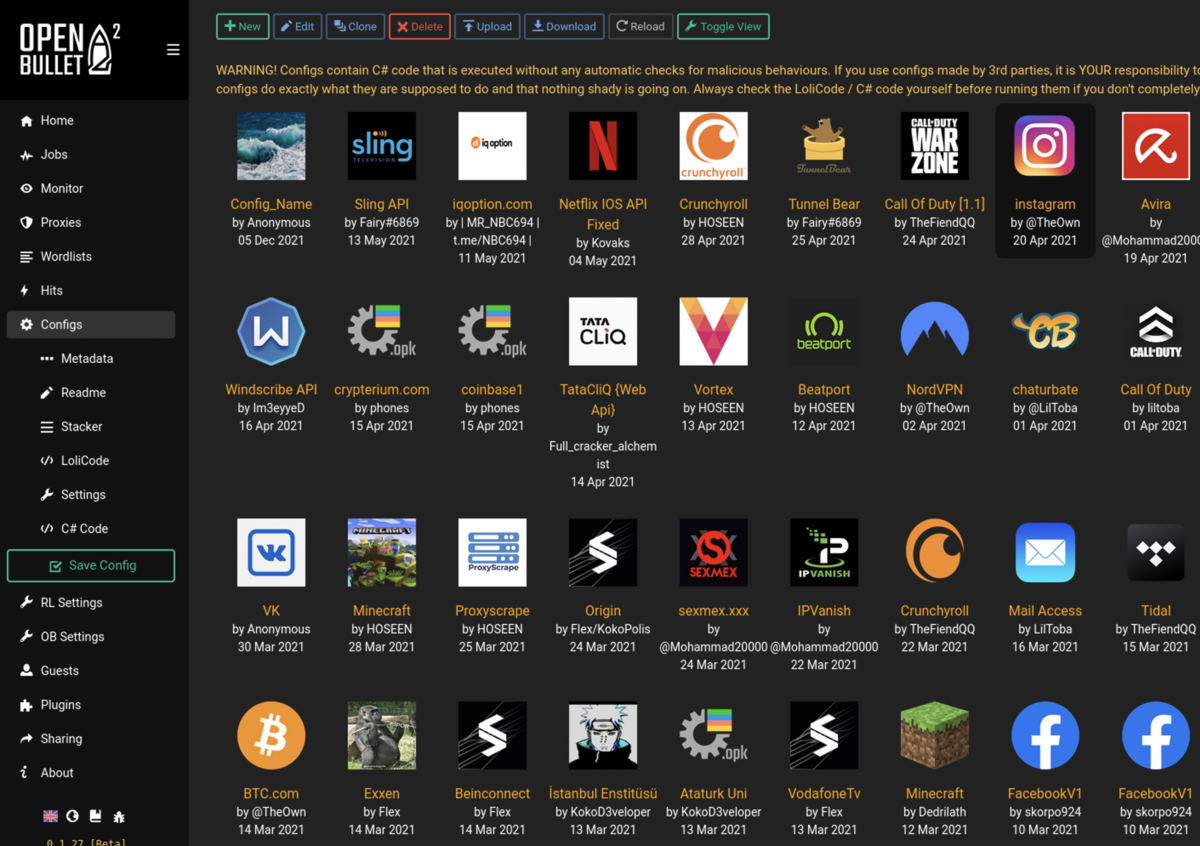
Task: Select the Windscribe API config icon
Action: [271, 331]
